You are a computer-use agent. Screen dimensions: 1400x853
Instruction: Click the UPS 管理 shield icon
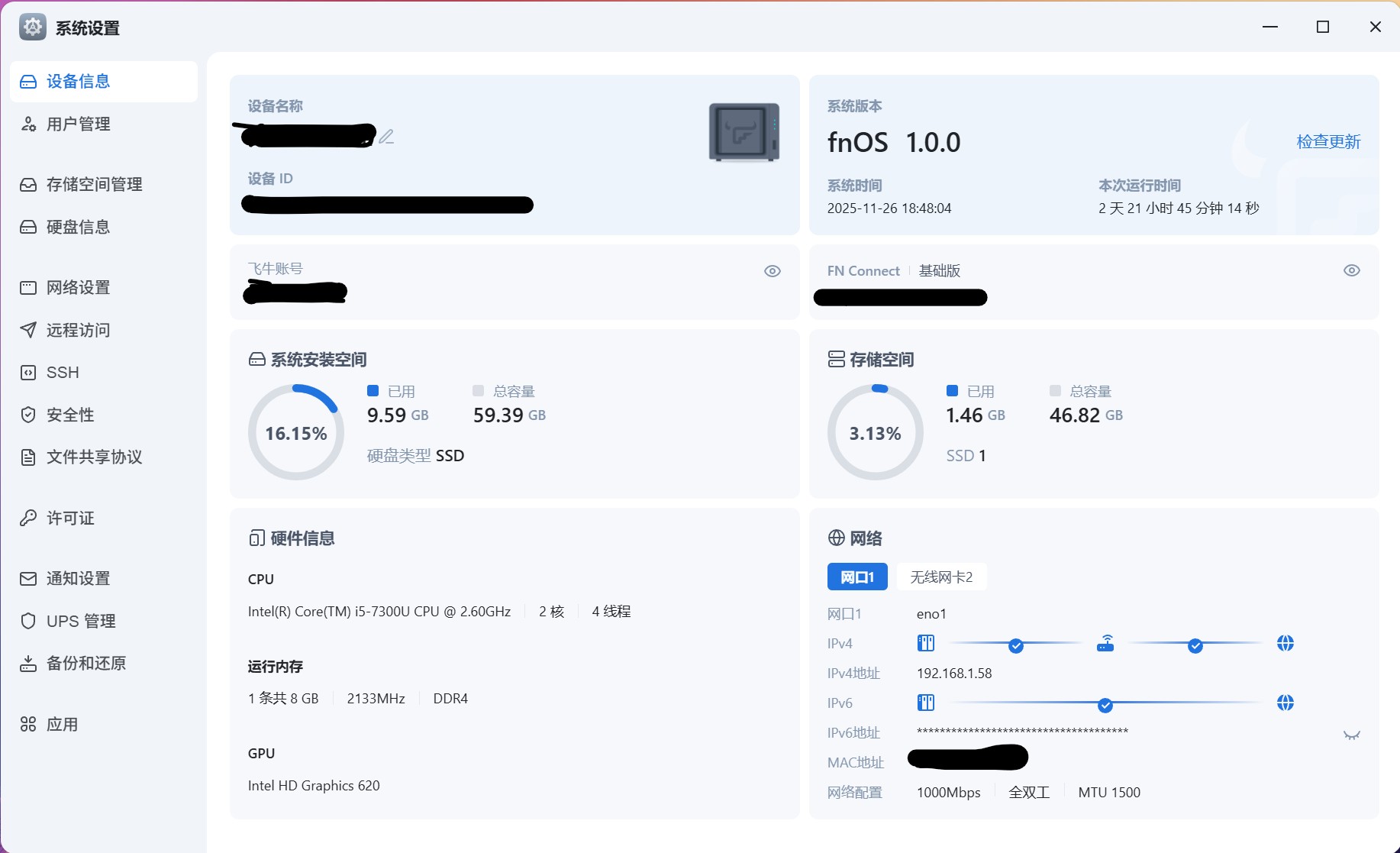28,622
